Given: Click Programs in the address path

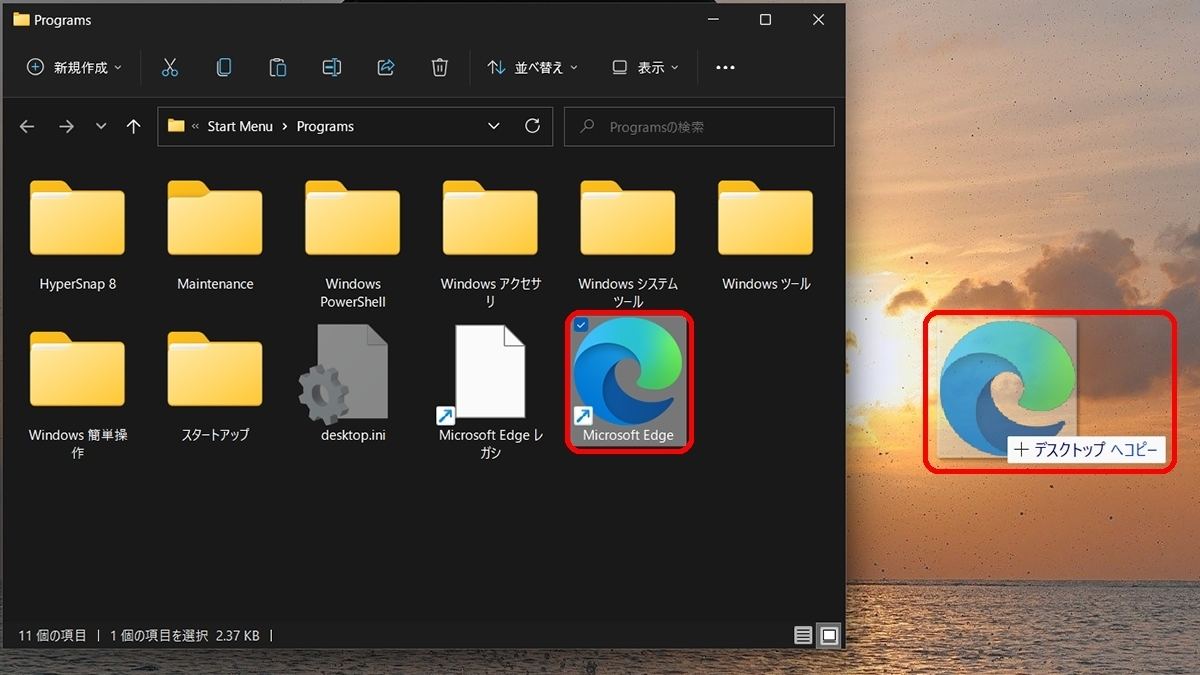Looking at the screenshot, I should (325, 127).
